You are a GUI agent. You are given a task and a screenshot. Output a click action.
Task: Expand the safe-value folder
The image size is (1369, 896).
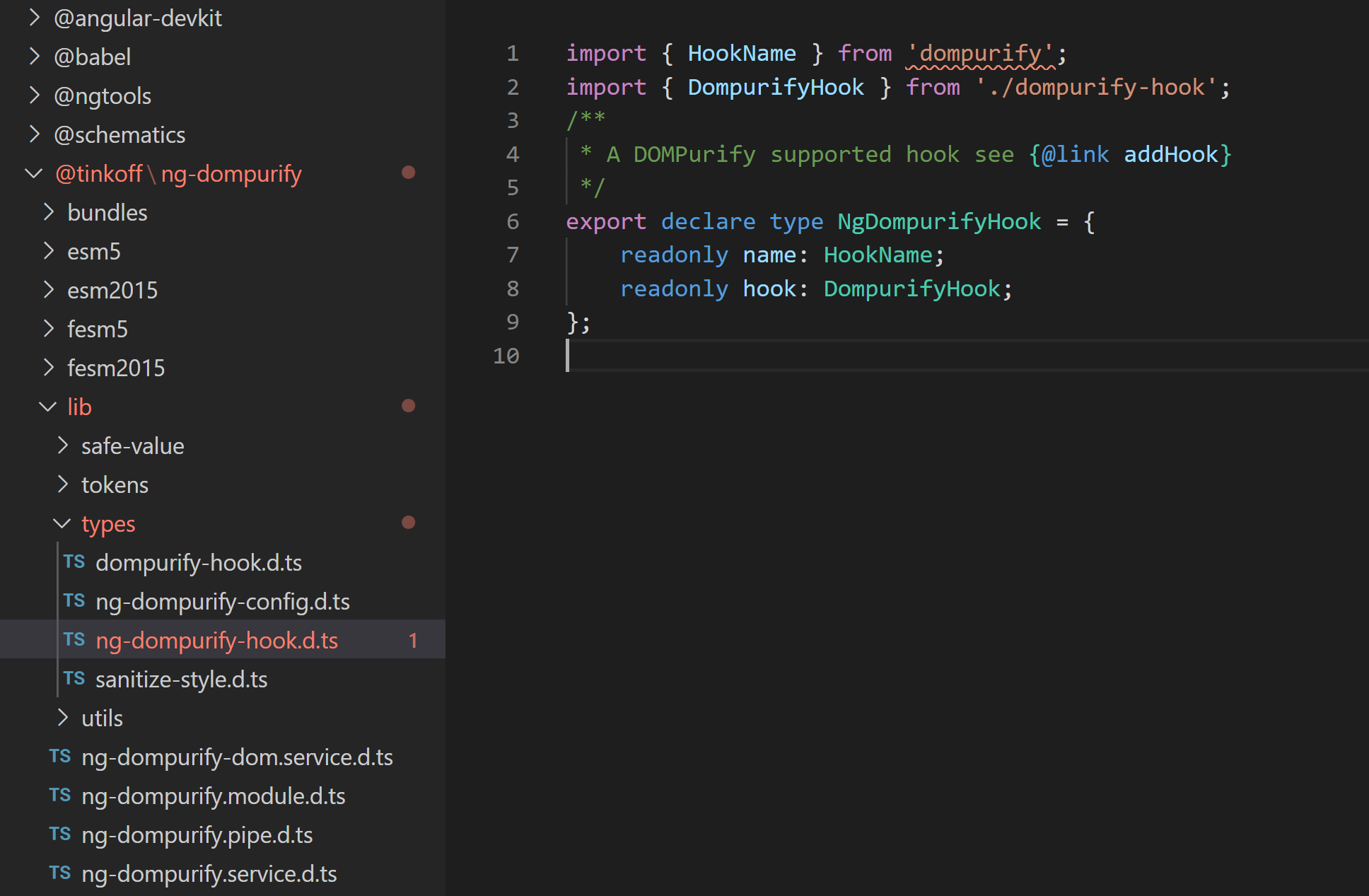tap(62, 446)
